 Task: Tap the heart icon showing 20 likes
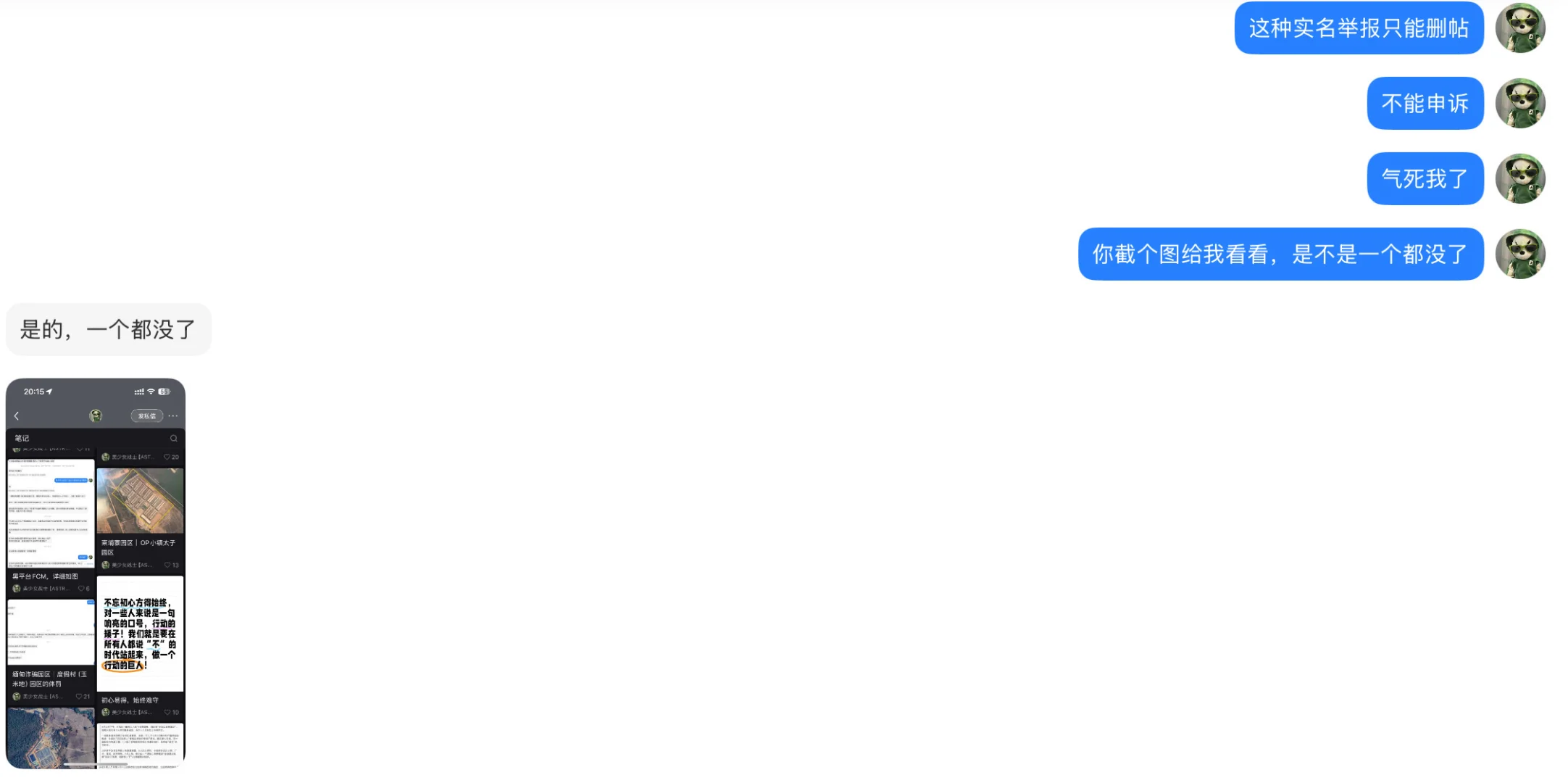pos(167,457)
